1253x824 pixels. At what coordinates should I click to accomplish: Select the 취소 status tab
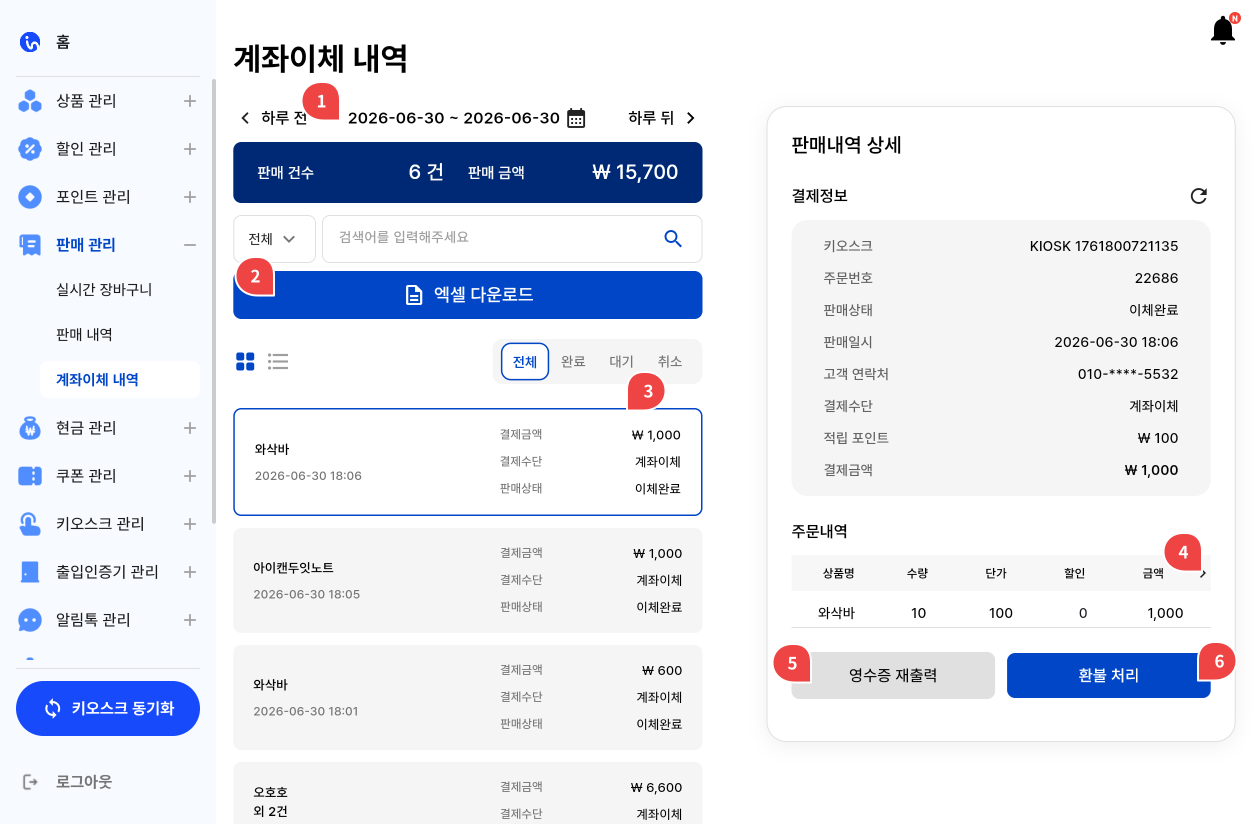coord(669,362)
